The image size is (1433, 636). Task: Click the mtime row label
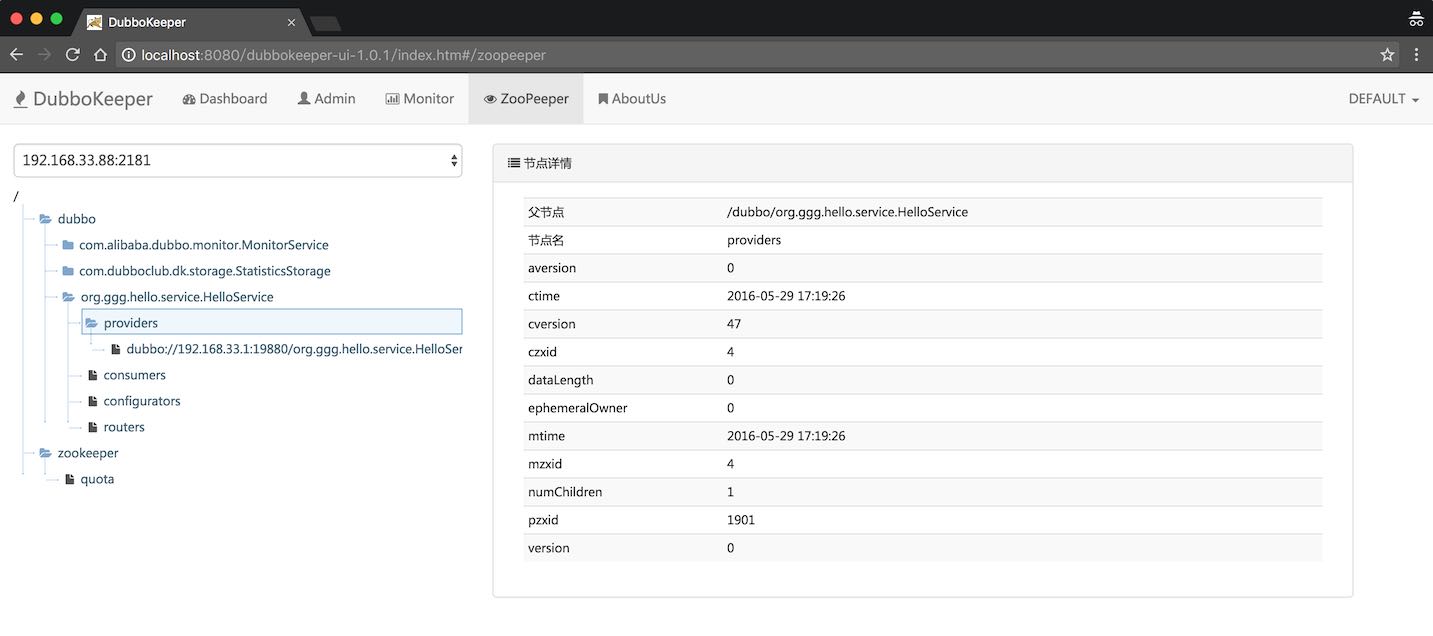tap(544, 436)
